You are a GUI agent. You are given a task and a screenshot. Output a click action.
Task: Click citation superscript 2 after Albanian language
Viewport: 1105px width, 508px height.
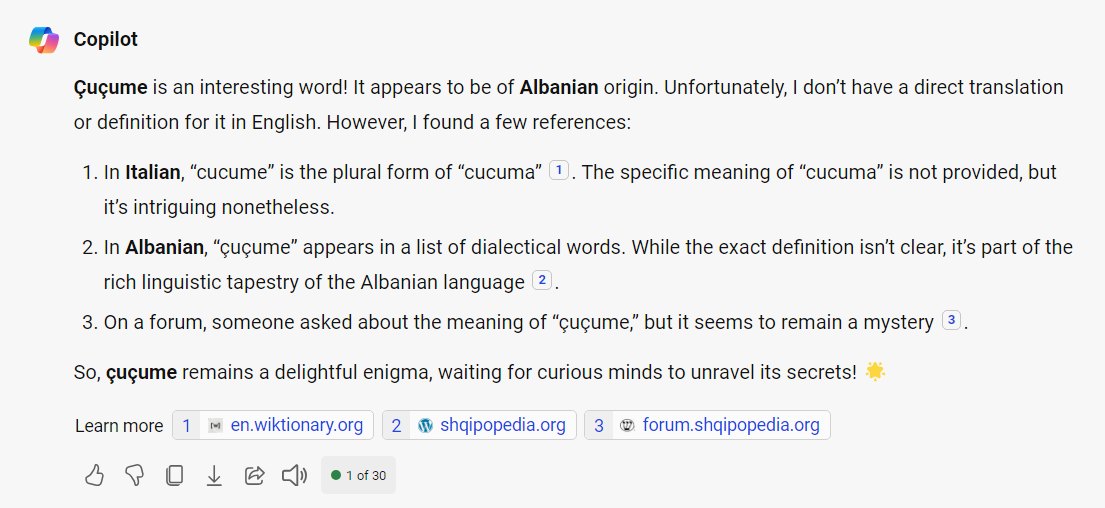[x=541, y=280]
